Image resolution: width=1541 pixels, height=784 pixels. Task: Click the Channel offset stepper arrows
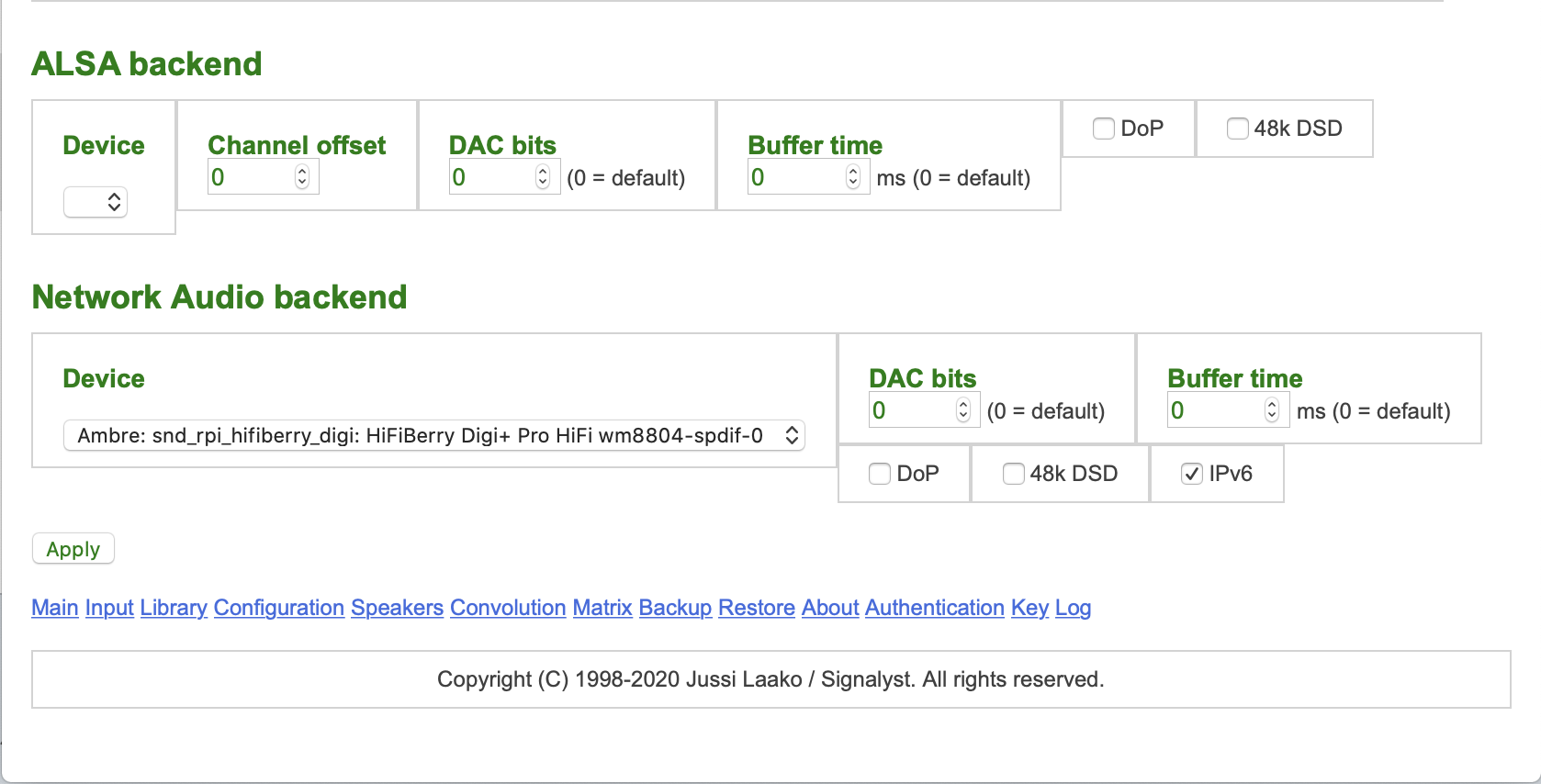click(302, 177)
